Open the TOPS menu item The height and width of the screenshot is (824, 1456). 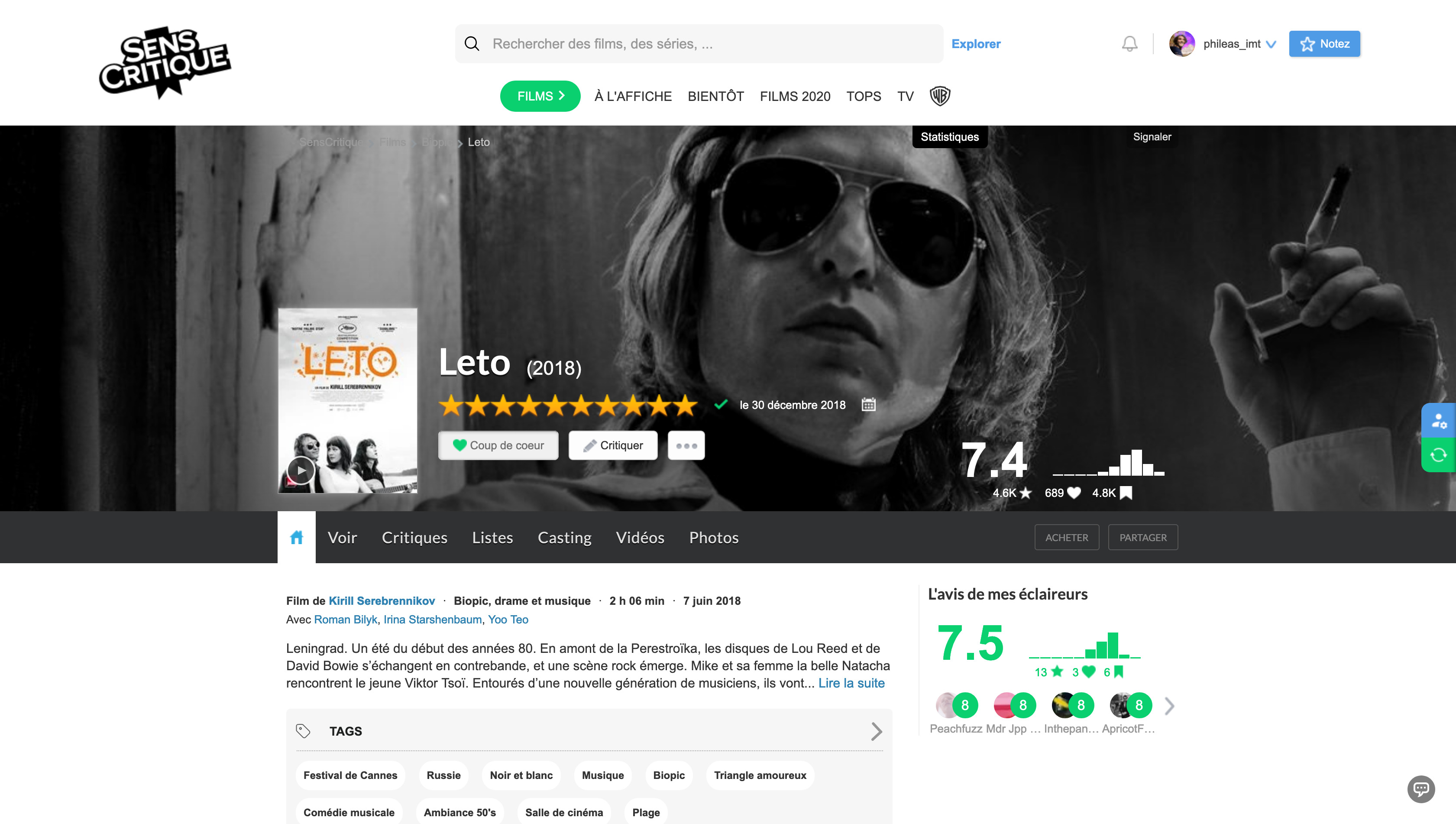pyautogui.click(x=863, y=96)
